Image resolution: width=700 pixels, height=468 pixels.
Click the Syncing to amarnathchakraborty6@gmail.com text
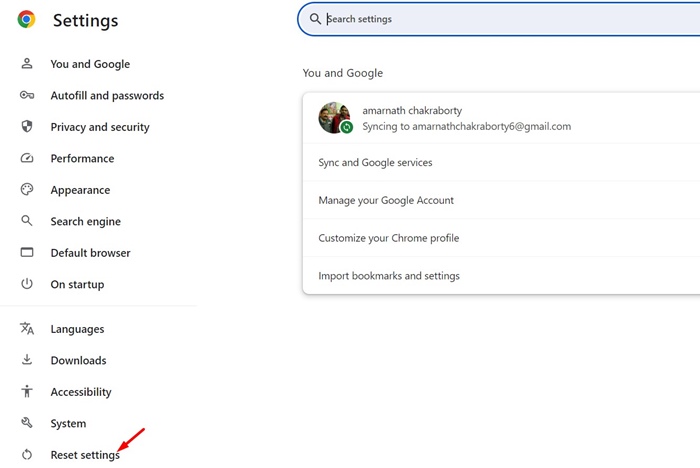click(x=467, y=126)
